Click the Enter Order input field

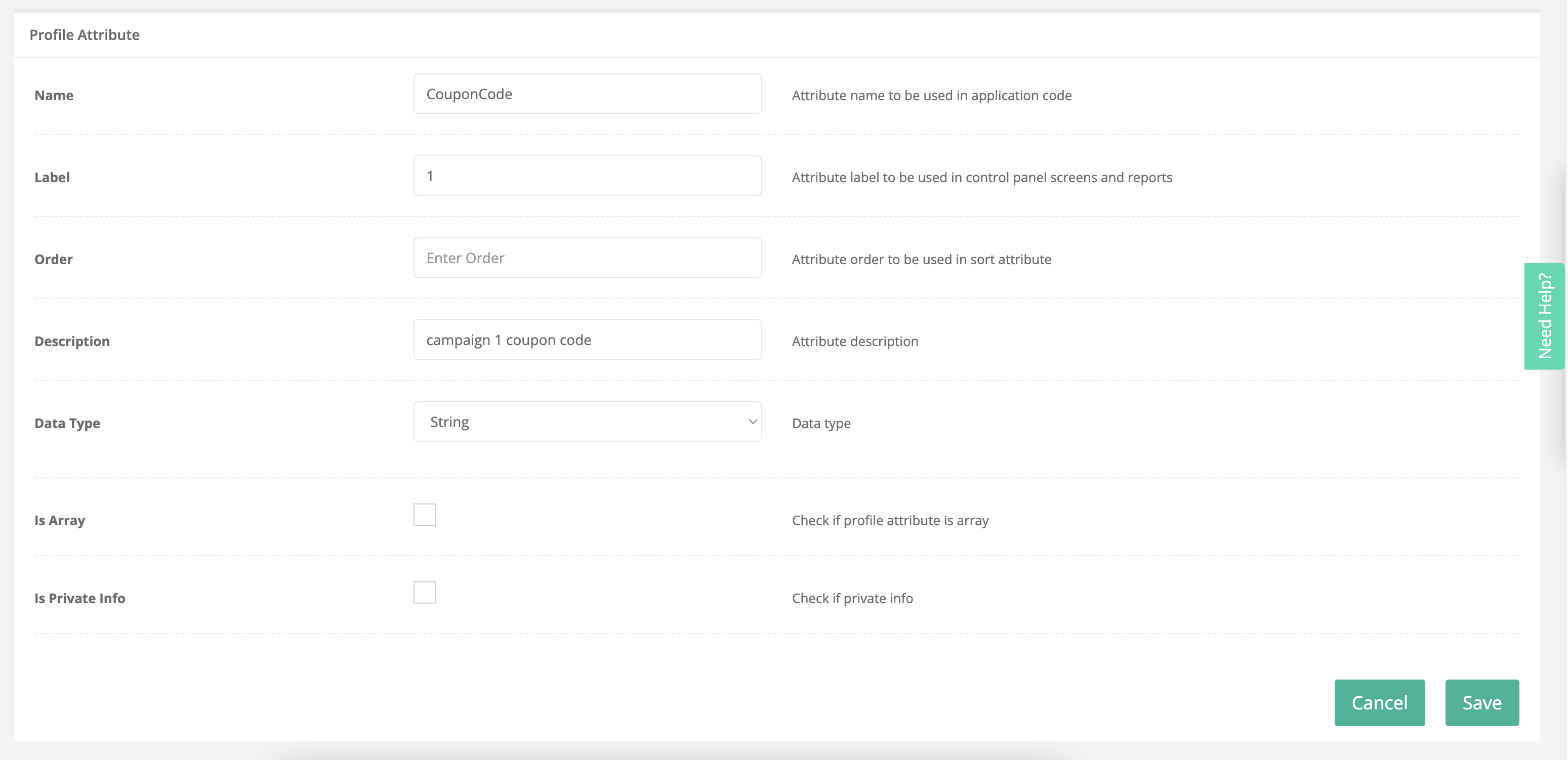pyautogui.click(x=587, y=258)
